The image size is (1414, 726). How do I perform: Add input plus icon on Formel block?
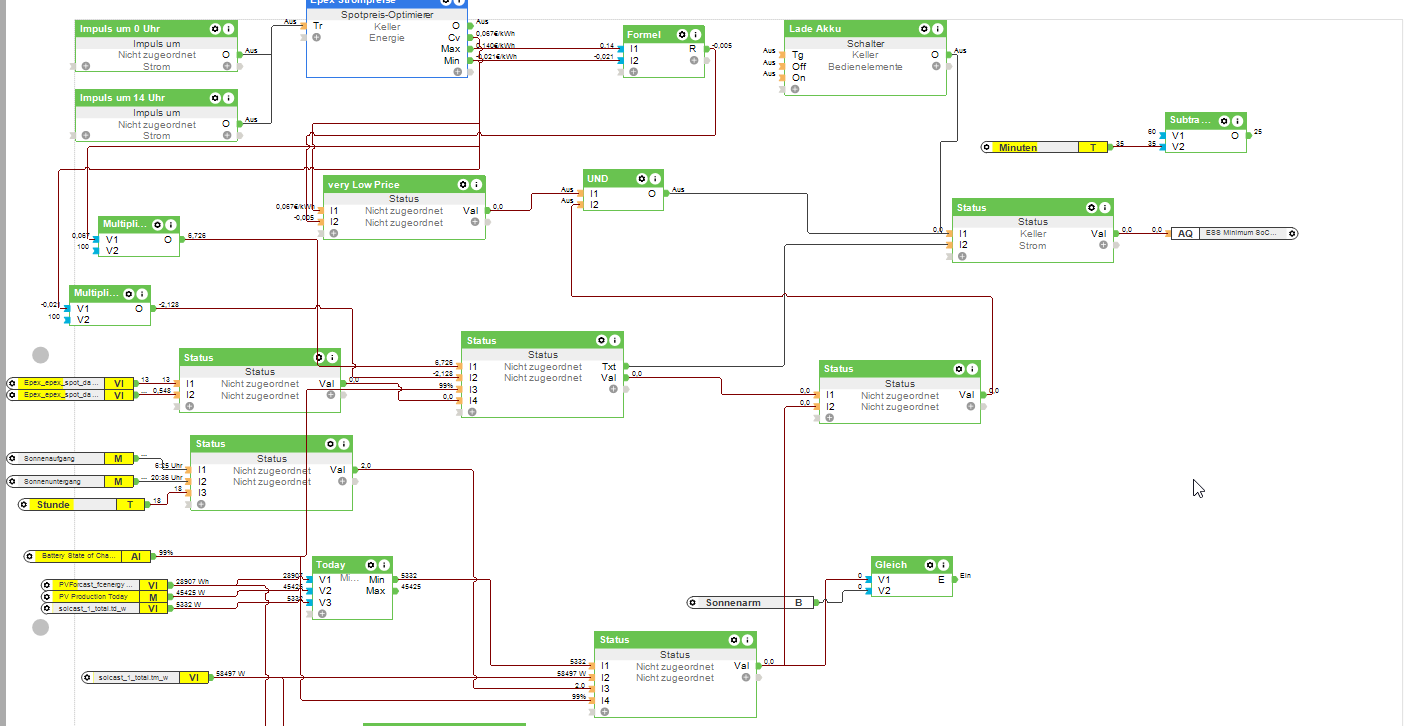click(x=633, y=72)
